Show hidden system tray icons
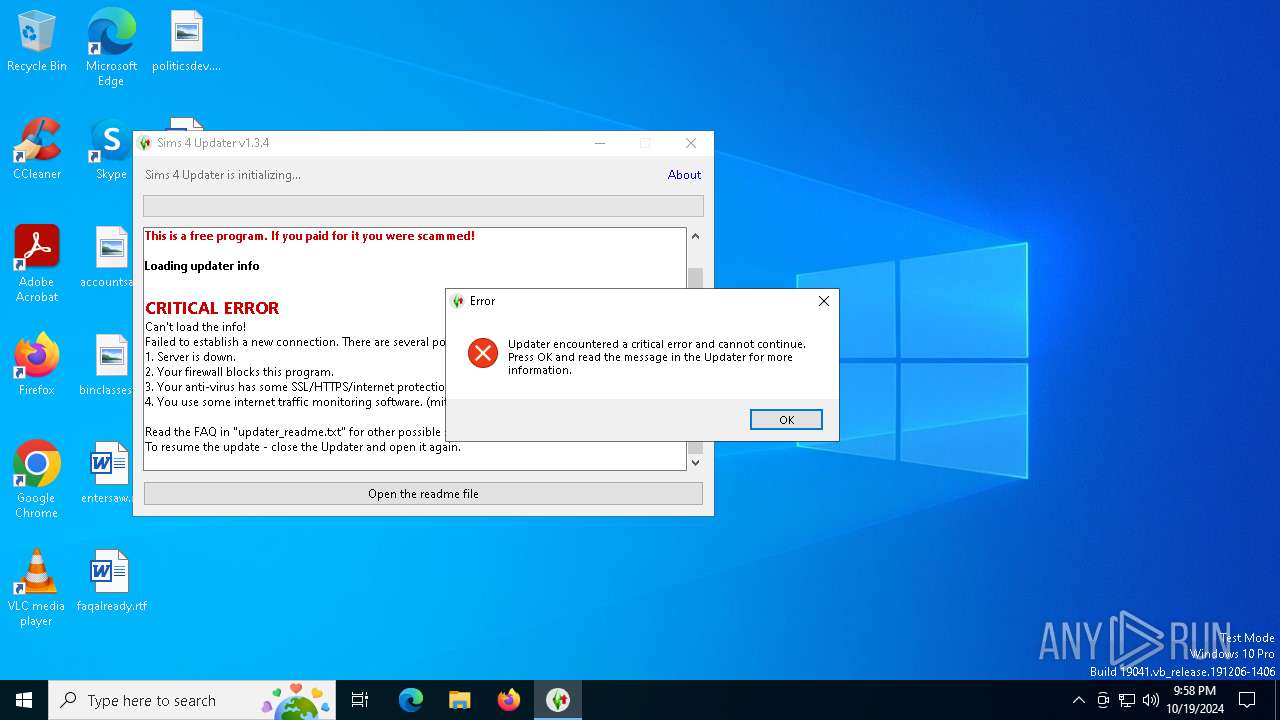Viewport: 1280px width, 720px height. coord(1078,700)
